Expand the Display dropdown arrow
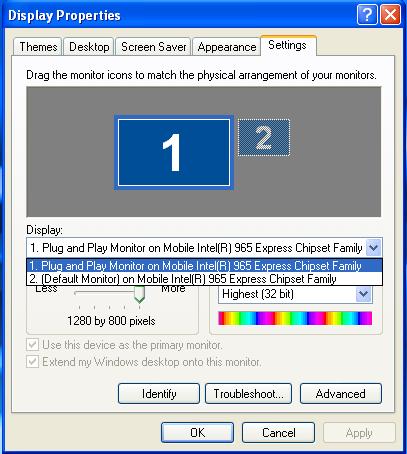 click(x=373, y=248)
